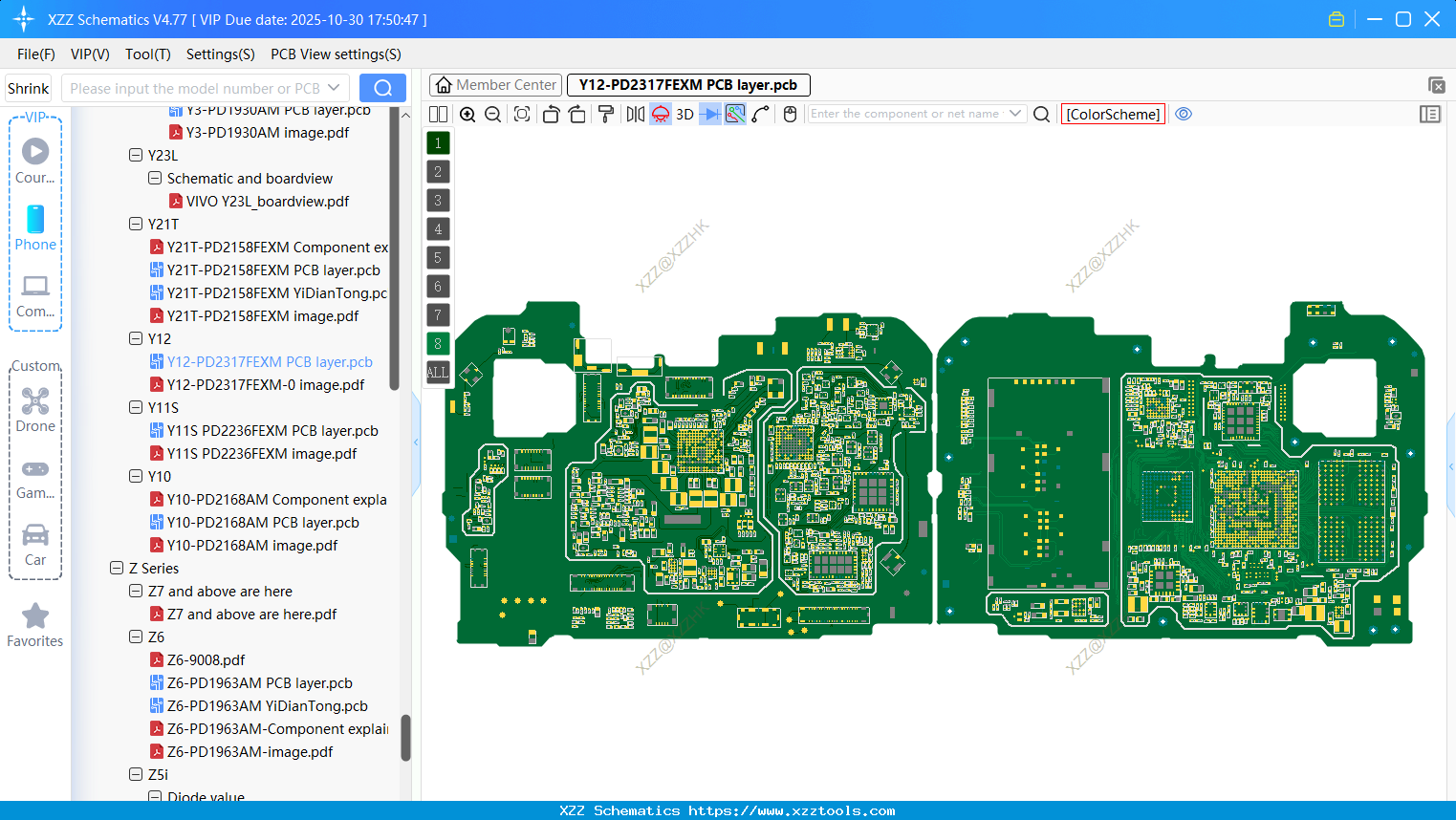This screenshot has height=820, width=1456.
Task: Click the Member Center button
Action: (495, 84)
